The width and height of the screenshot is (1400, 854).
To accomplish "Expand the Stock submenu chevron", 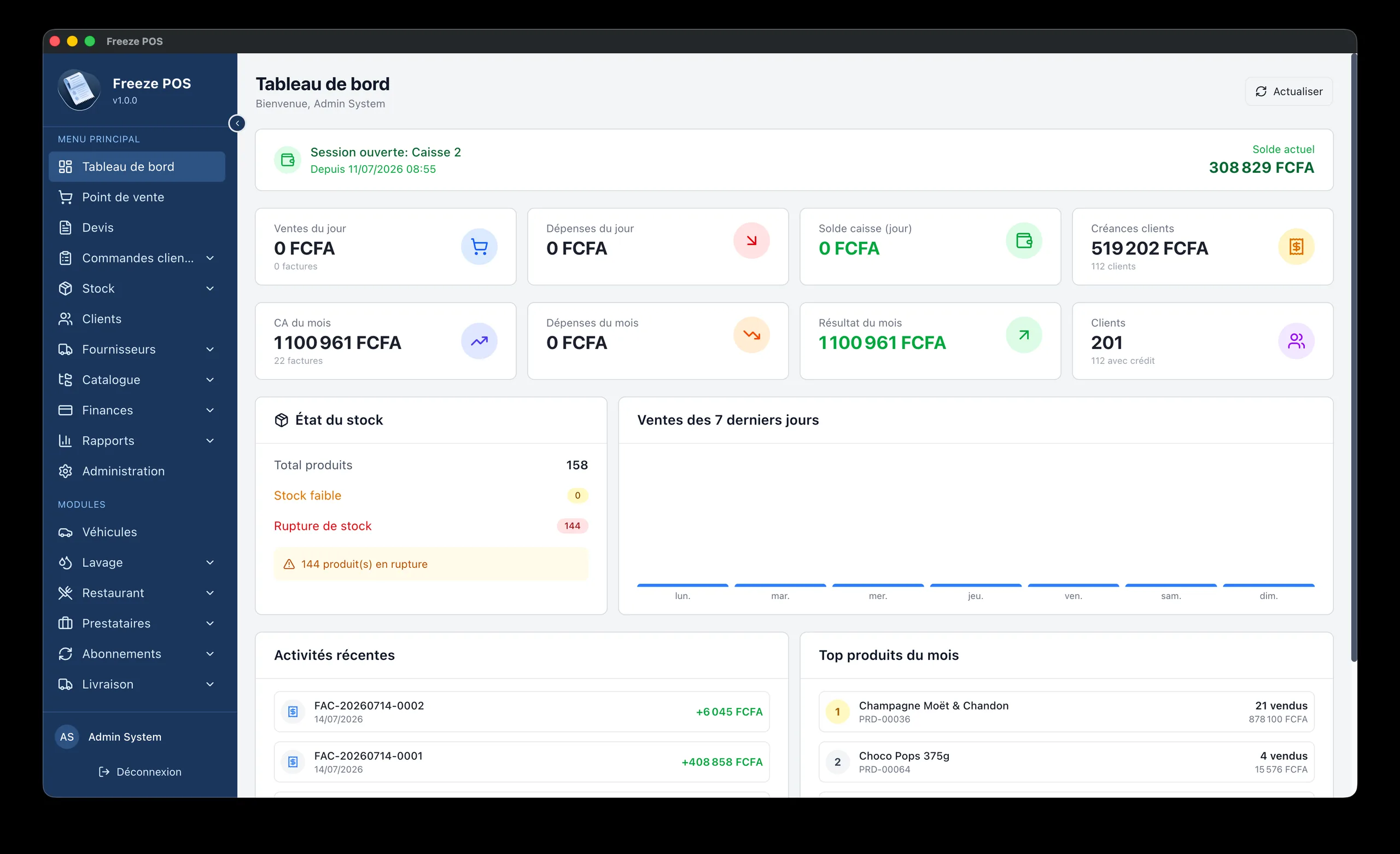I will tap(210, 288).
